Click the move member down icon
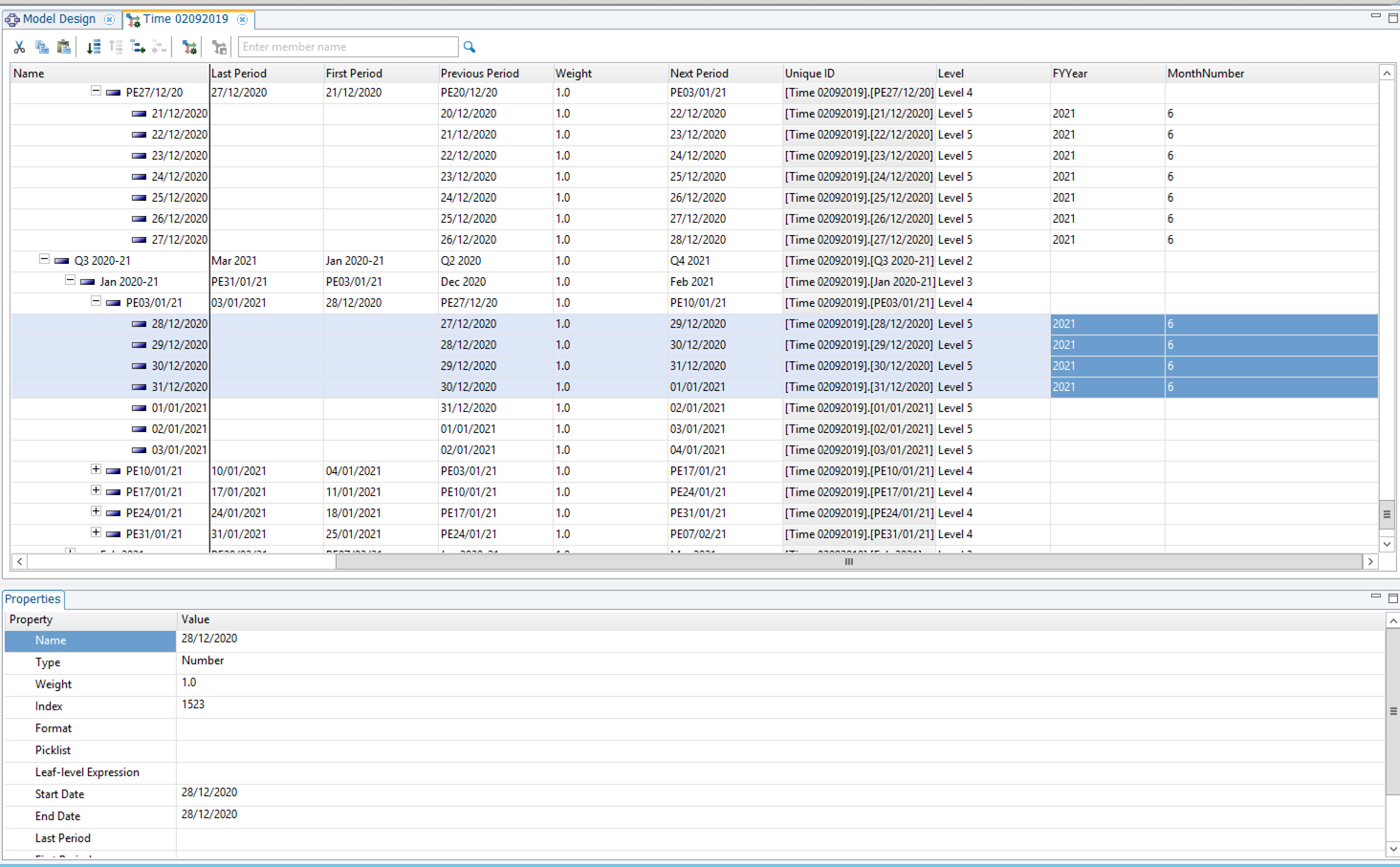This screenshot has height=867, width=1400. 93,47
